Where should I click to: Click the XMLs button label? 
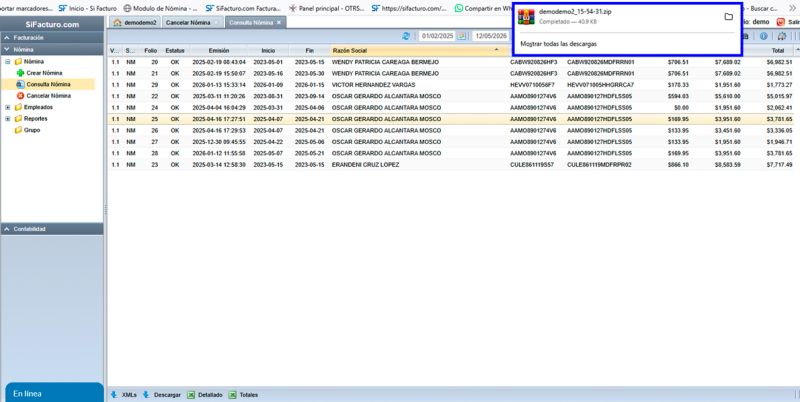[x=129, y=395]
